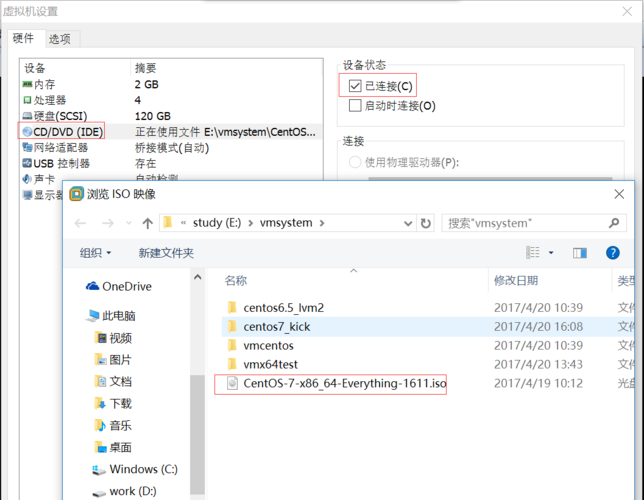Refresh the vmsystem folder listing

click(426, 223)
